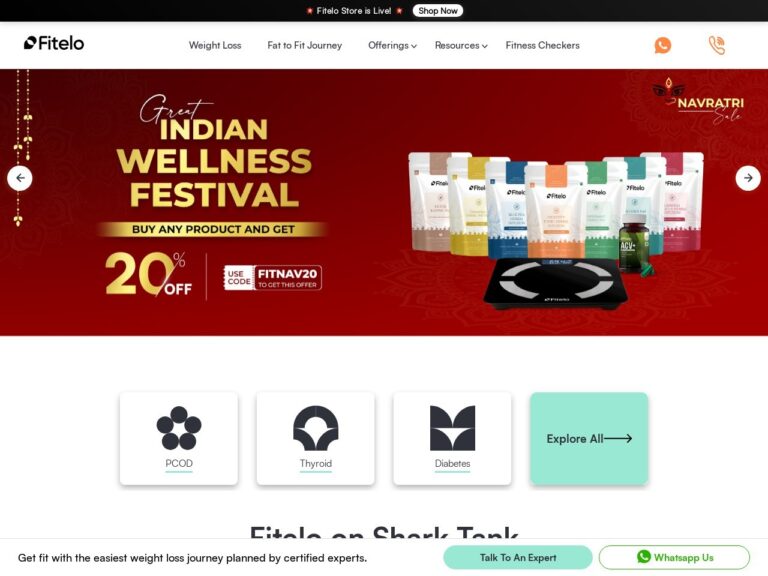Viewport: 768px width, 576px height.
Task: Click the orange WhatsApp chat icon in header
Action: 662,45
